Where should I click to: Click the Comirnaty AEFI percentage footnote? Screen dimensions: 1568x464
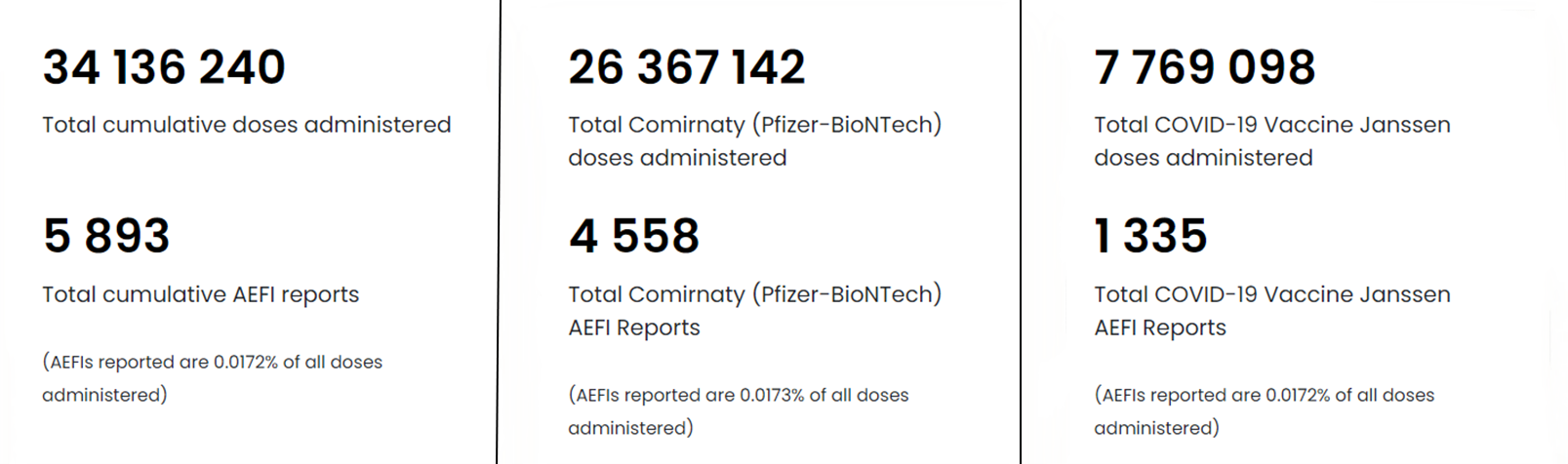coord(738,411)
